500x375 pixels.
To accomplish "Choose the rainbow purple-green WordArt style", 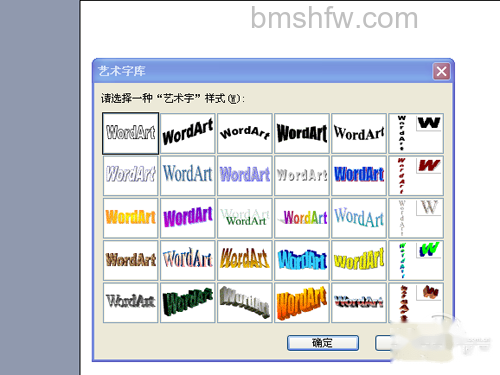I will (x=302, y=218).
